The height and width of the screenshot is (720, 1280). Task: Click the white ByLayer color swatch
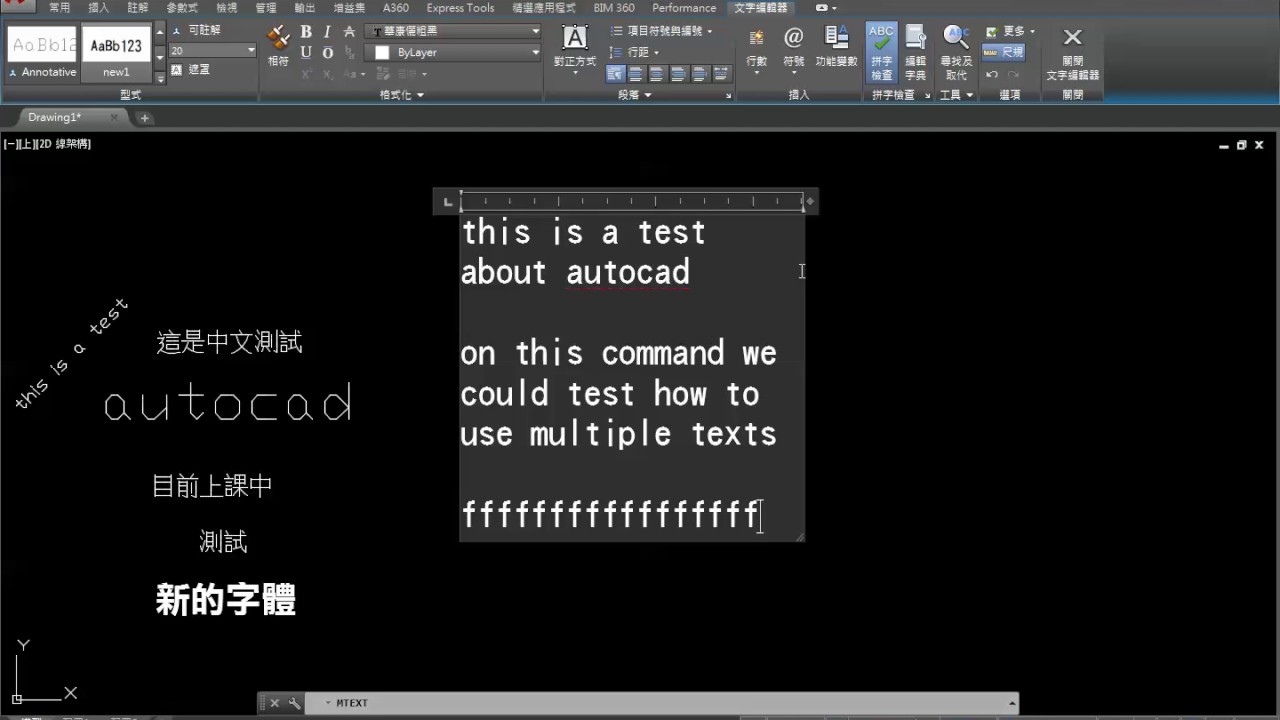(x=382, y=53)
